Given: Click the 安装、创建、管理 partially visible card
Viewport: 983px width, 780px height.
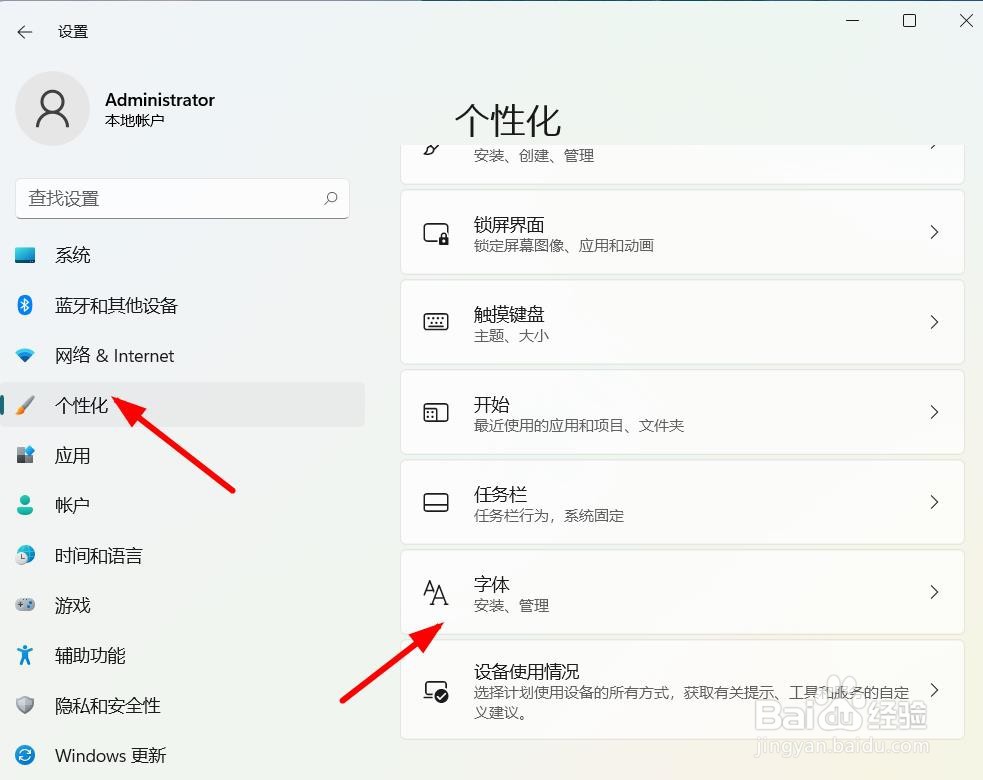Looking at the screenshot, I should click(x=682, y=164).
